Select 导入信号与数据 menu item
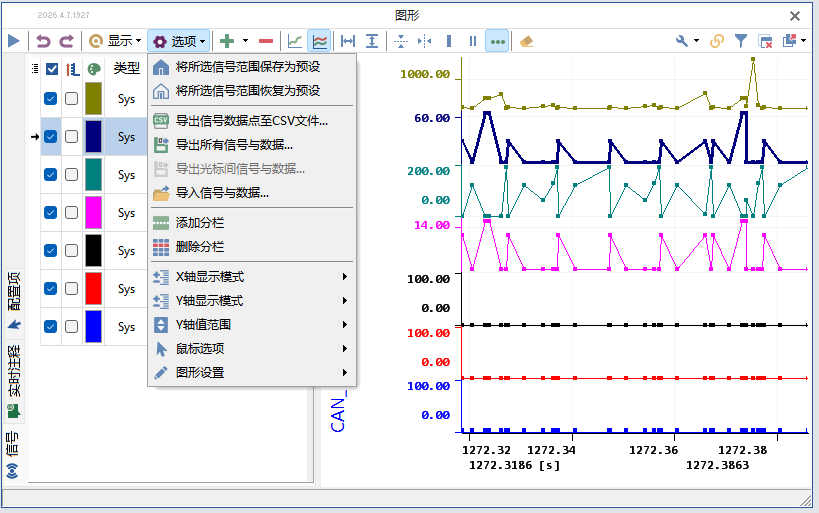This screenshot has height=513, width=819. pos(252,193)
